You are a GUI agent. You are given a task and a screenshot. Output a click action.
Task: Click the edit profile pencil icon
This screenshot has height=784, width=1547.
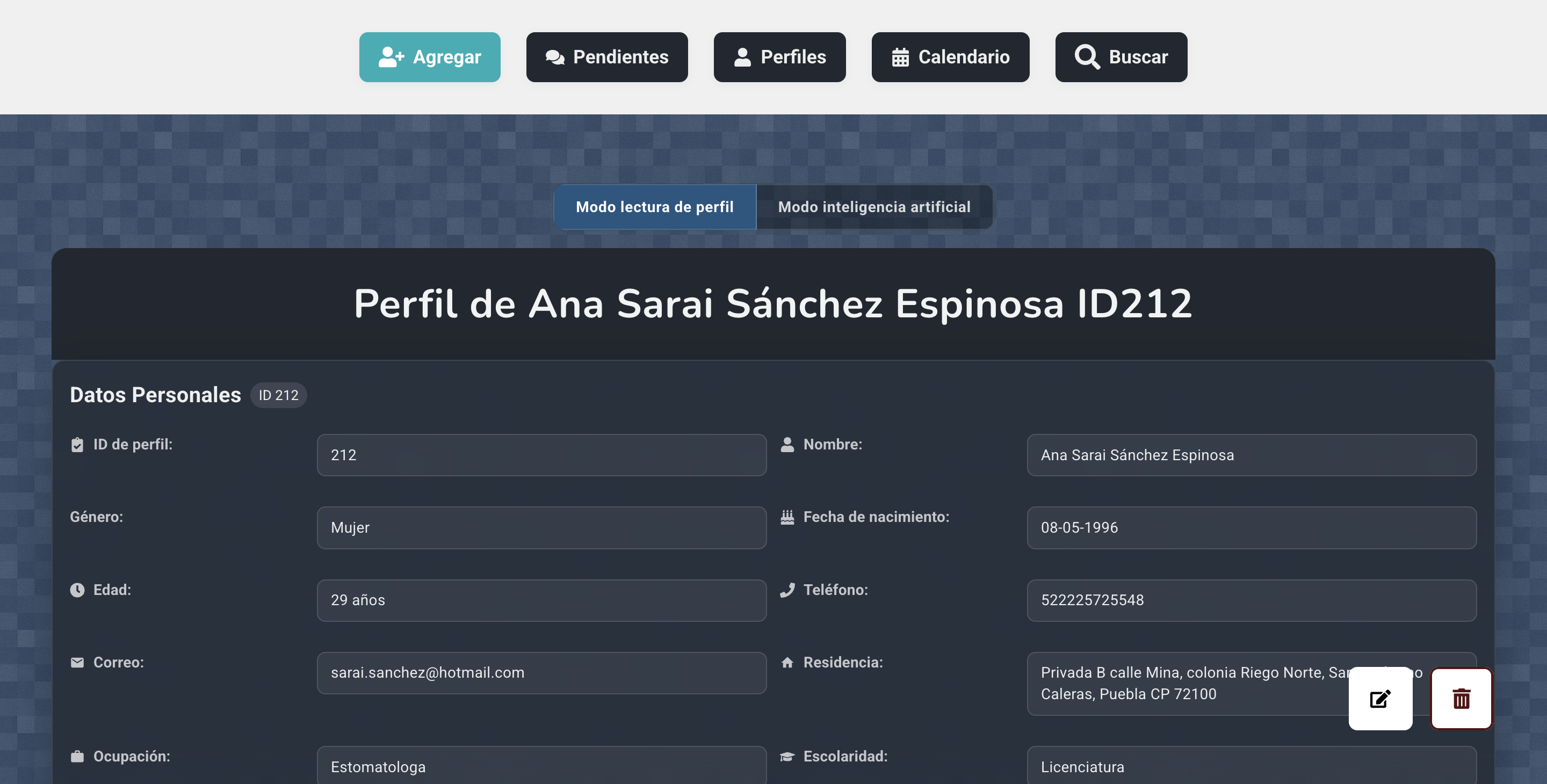(x=1379, y=699)
